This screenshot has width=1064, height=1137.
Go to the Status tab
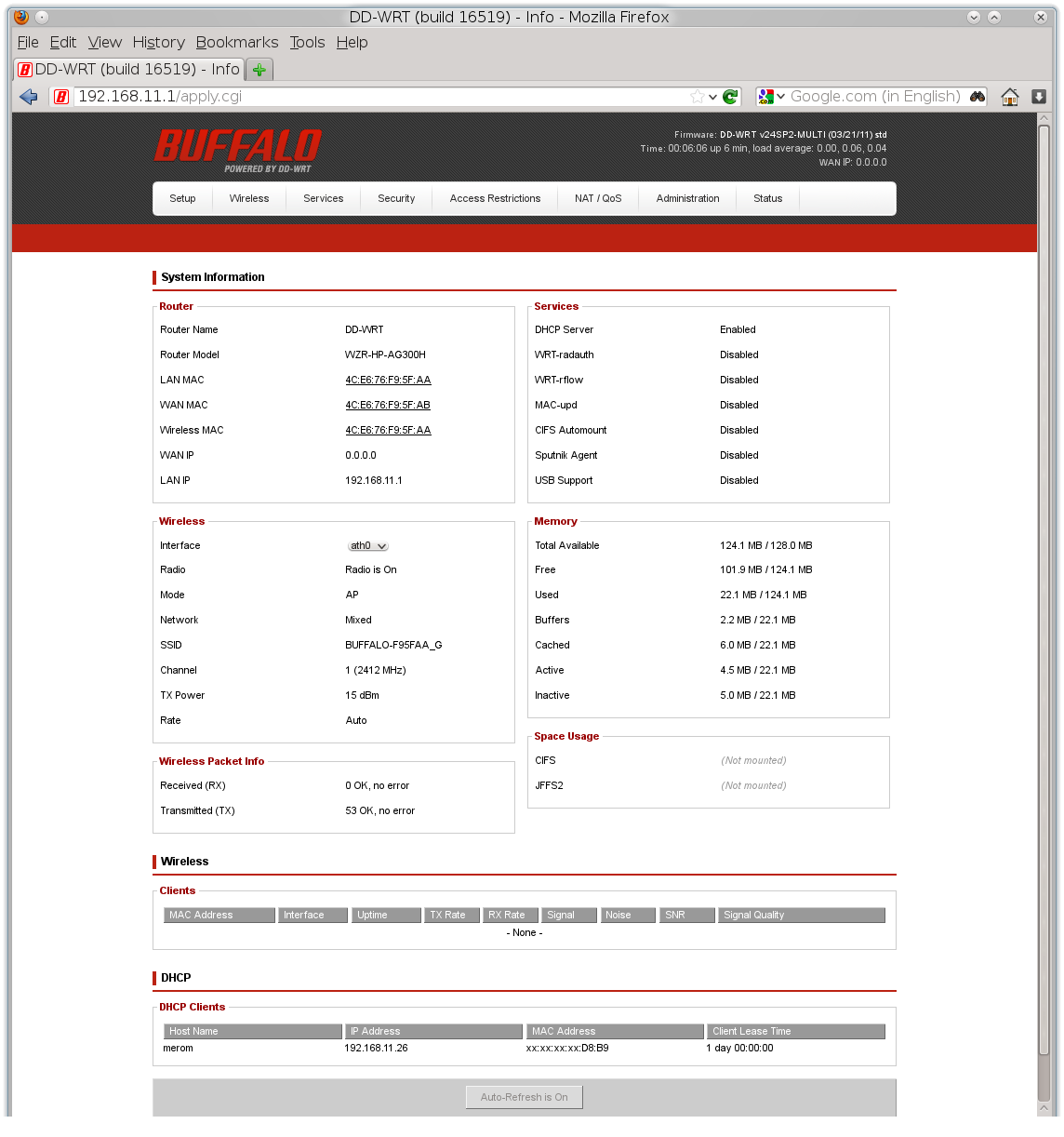point(768,199)
